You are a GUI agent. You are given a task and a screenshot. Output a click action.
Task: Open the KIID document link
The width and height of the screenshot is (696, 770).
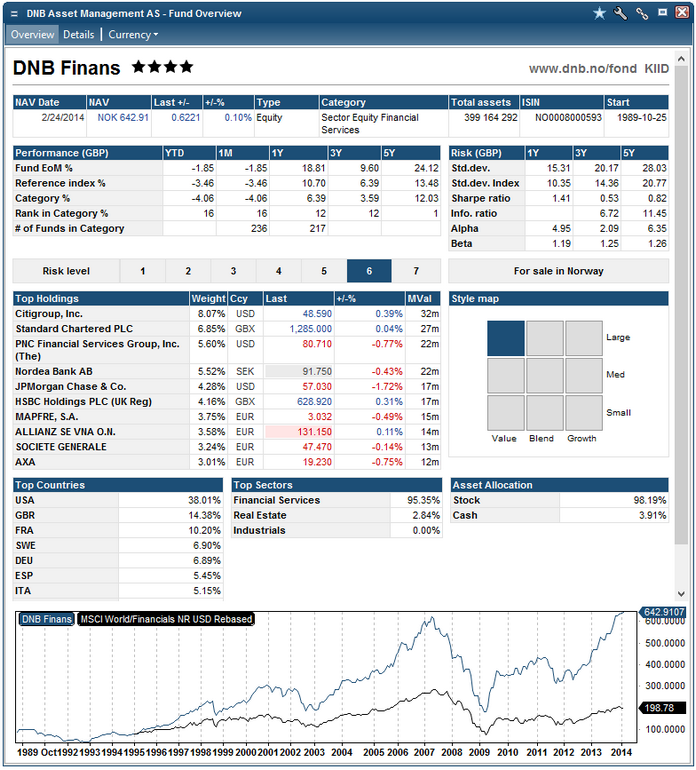point(656,68)
